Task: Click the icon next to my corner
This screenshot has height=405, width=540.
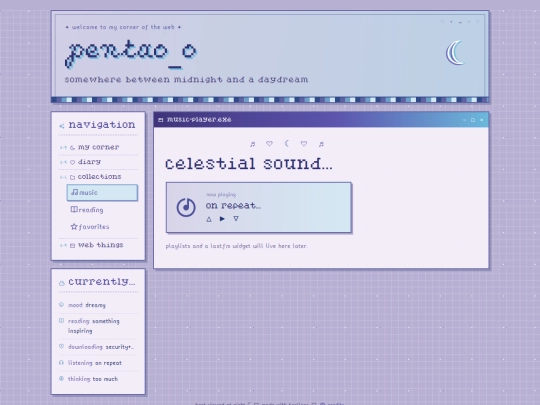Action: [72, 148]
